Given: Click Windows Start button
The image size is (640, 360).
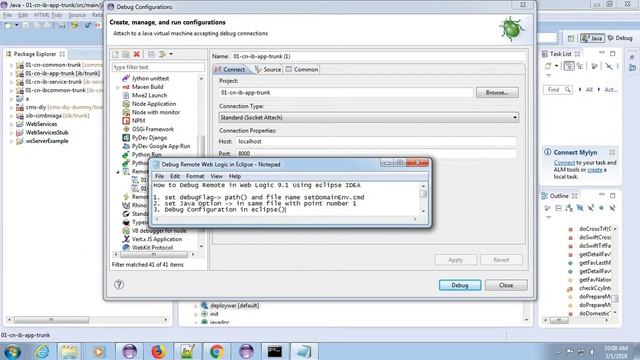Looking at the screenshot, I should click(x=12, y=351).
